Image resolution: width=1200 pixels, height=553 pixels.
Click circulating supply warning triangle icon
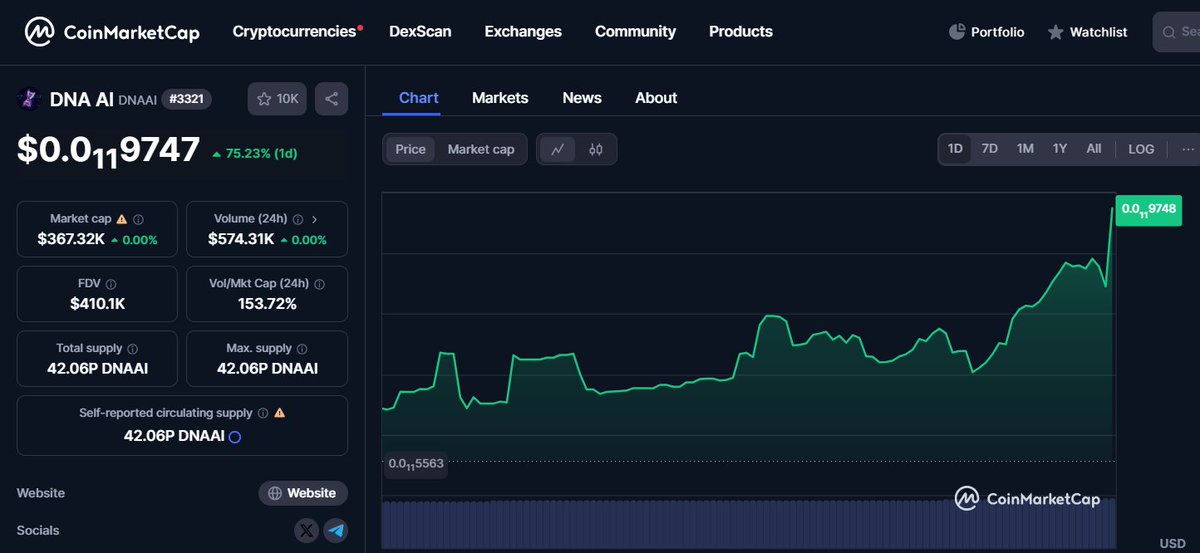point(280,413)
